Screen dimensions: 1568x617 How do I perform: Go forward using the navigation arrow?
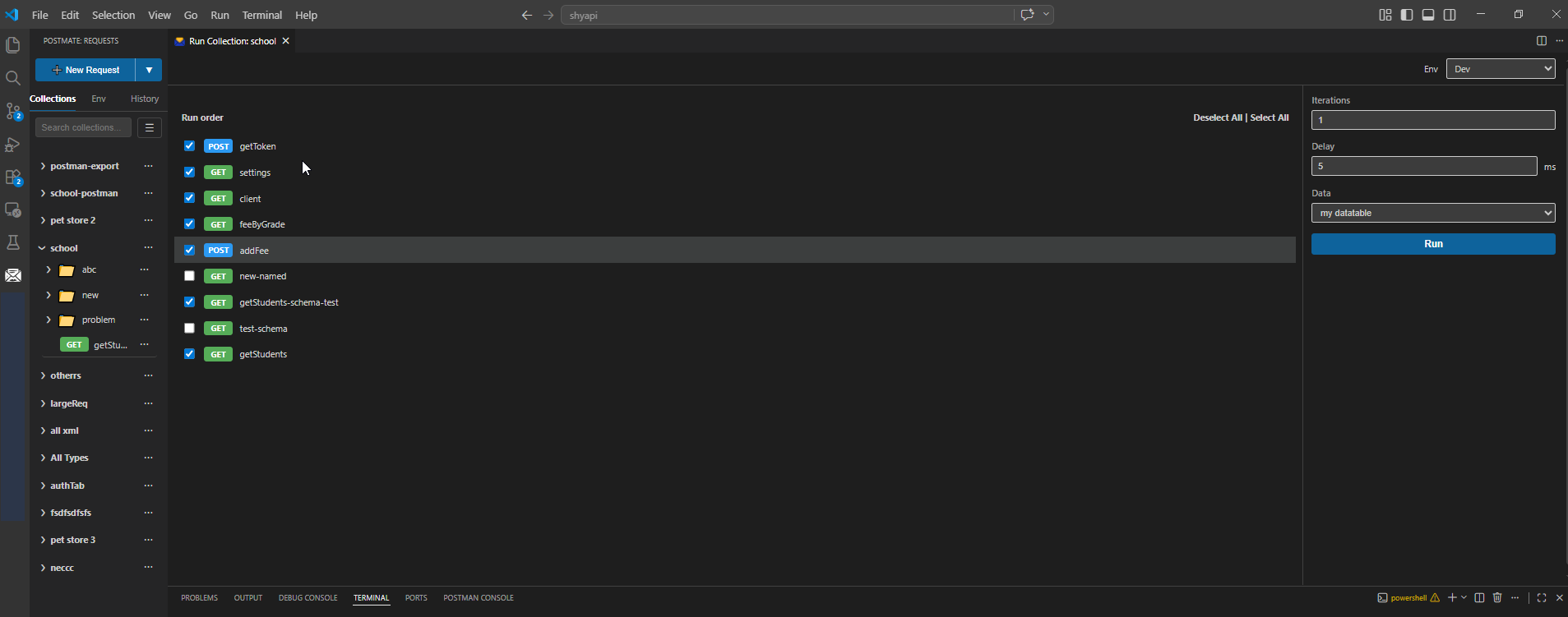tap(548, 15)
